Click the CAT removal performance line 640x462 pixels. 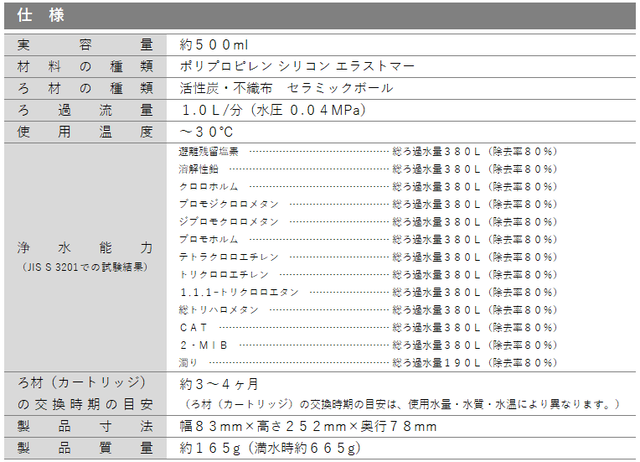[368, 328]
